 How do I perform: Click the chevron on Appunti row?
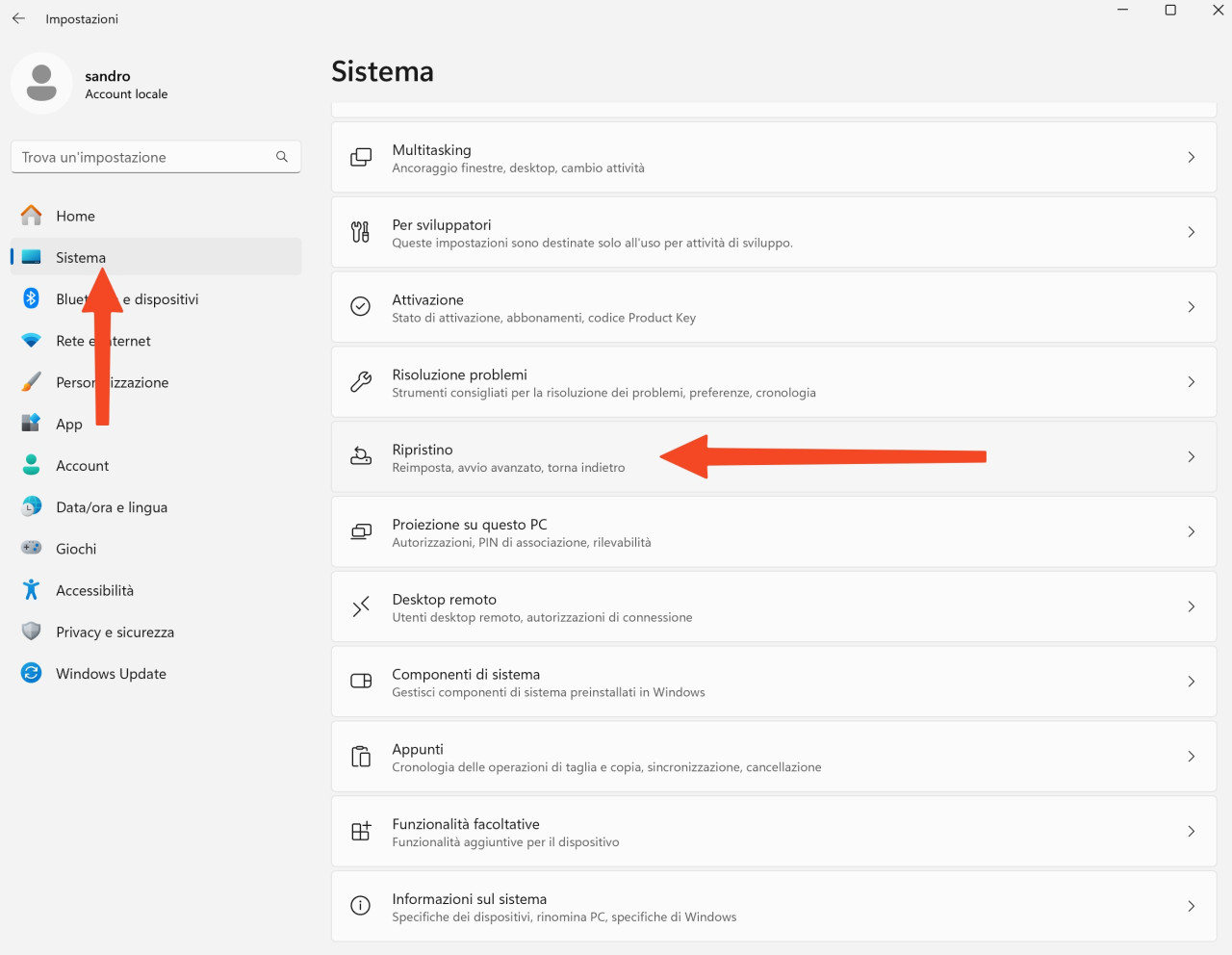coord(1192,757)
